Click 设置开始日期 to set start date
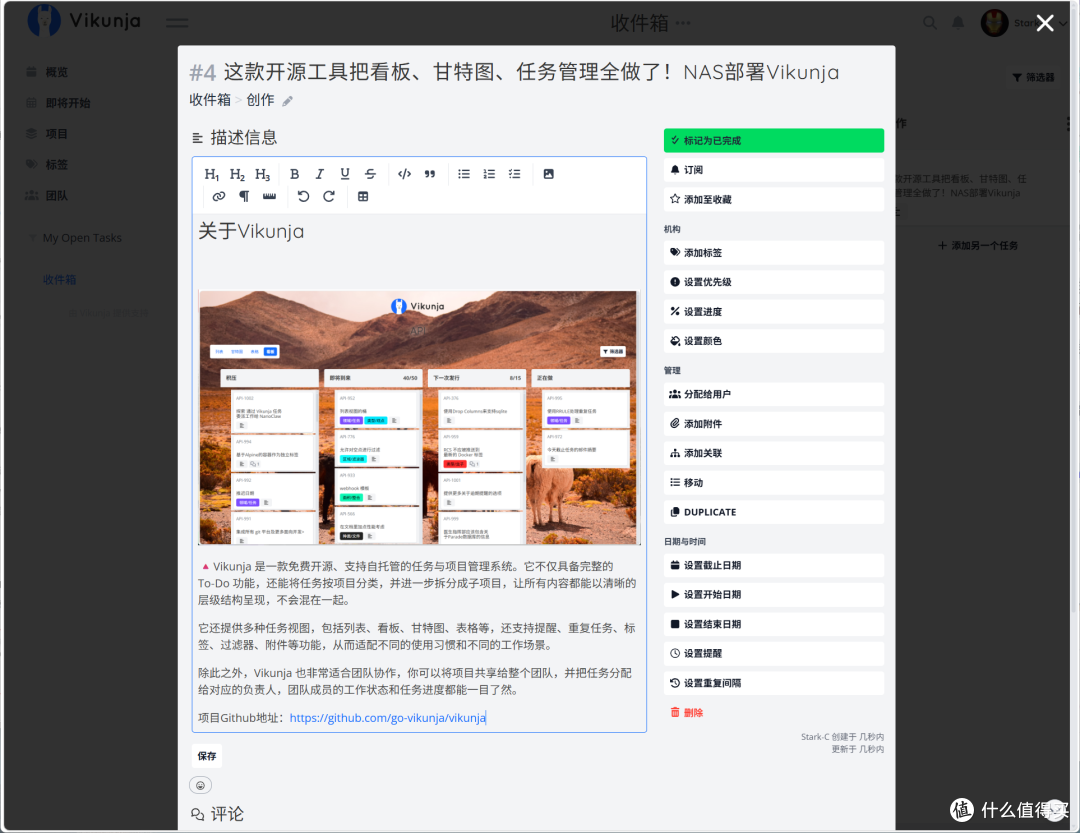 click(773, 595)
